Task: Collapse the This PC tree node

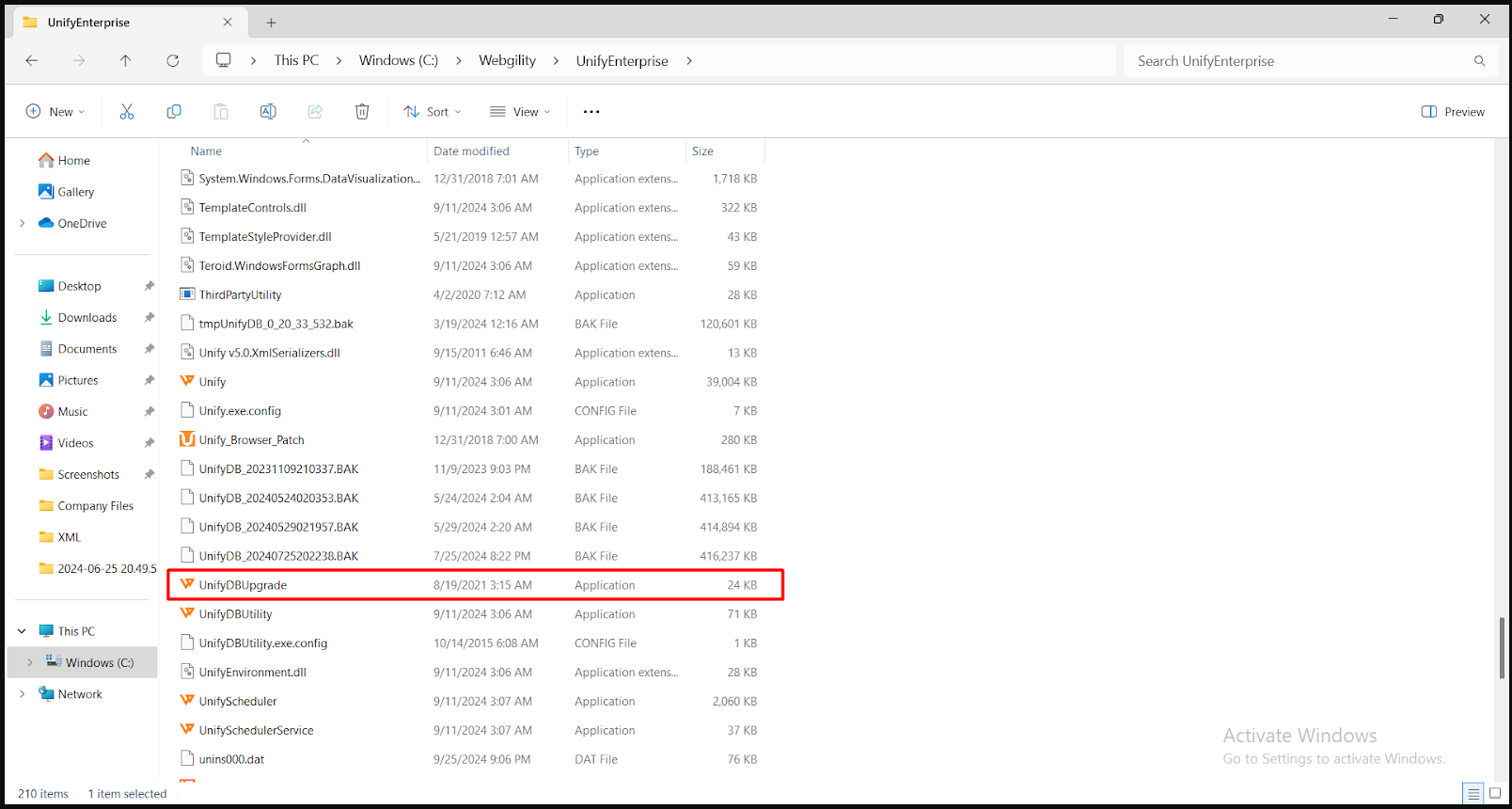Action: click(x=22, y=631)
